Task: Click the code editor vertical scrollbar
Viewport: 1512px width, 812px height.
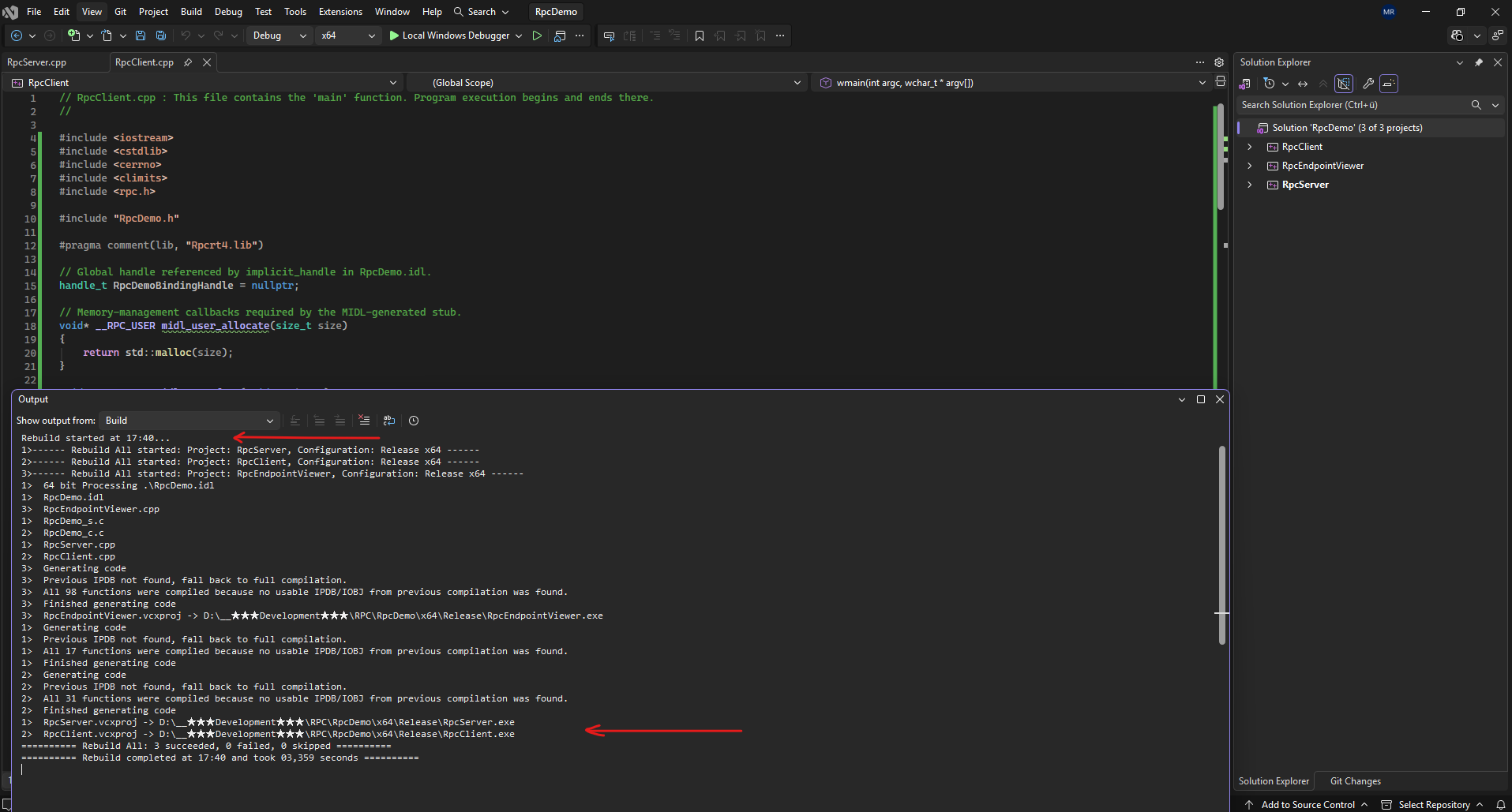Action: tap(1220, 158)
